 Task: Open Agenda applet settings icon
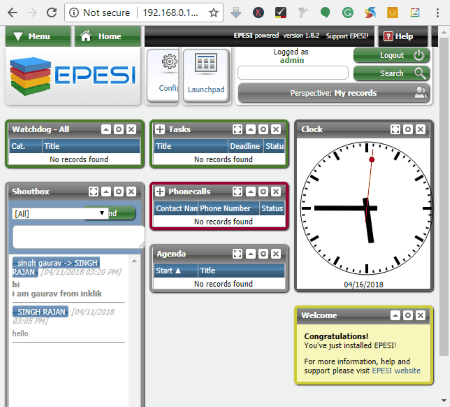tap(263, 254)
